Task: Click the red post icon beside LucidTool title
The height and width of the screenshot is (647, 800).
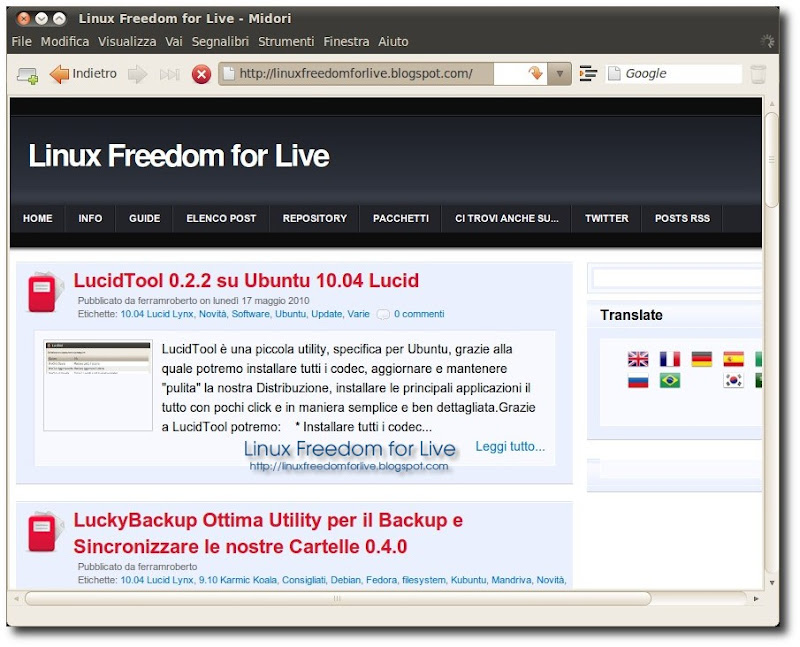Action: click(x=44, y=292)
